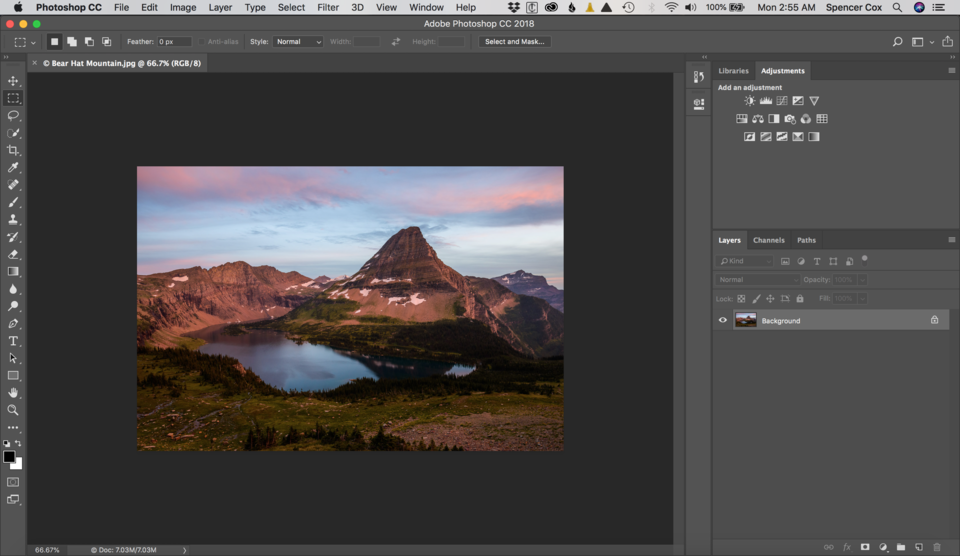This screenshot has width=960, height=556.
Task: Create a new layer from panel bottom
Action: point(918,547)
